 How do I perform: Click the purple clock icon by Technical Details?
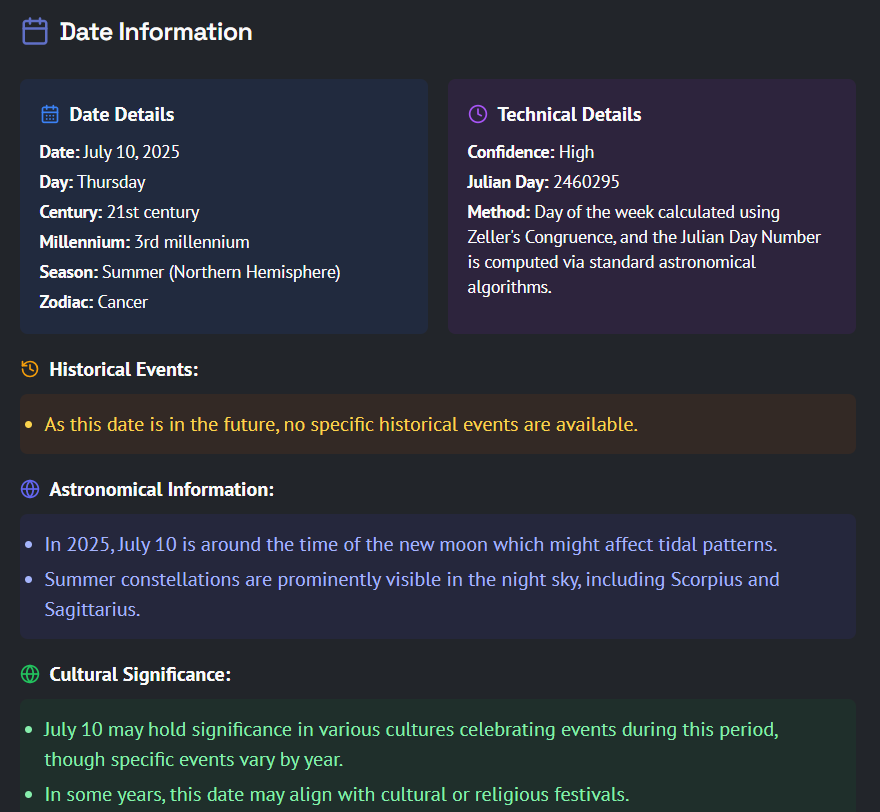tap(478, 114)
